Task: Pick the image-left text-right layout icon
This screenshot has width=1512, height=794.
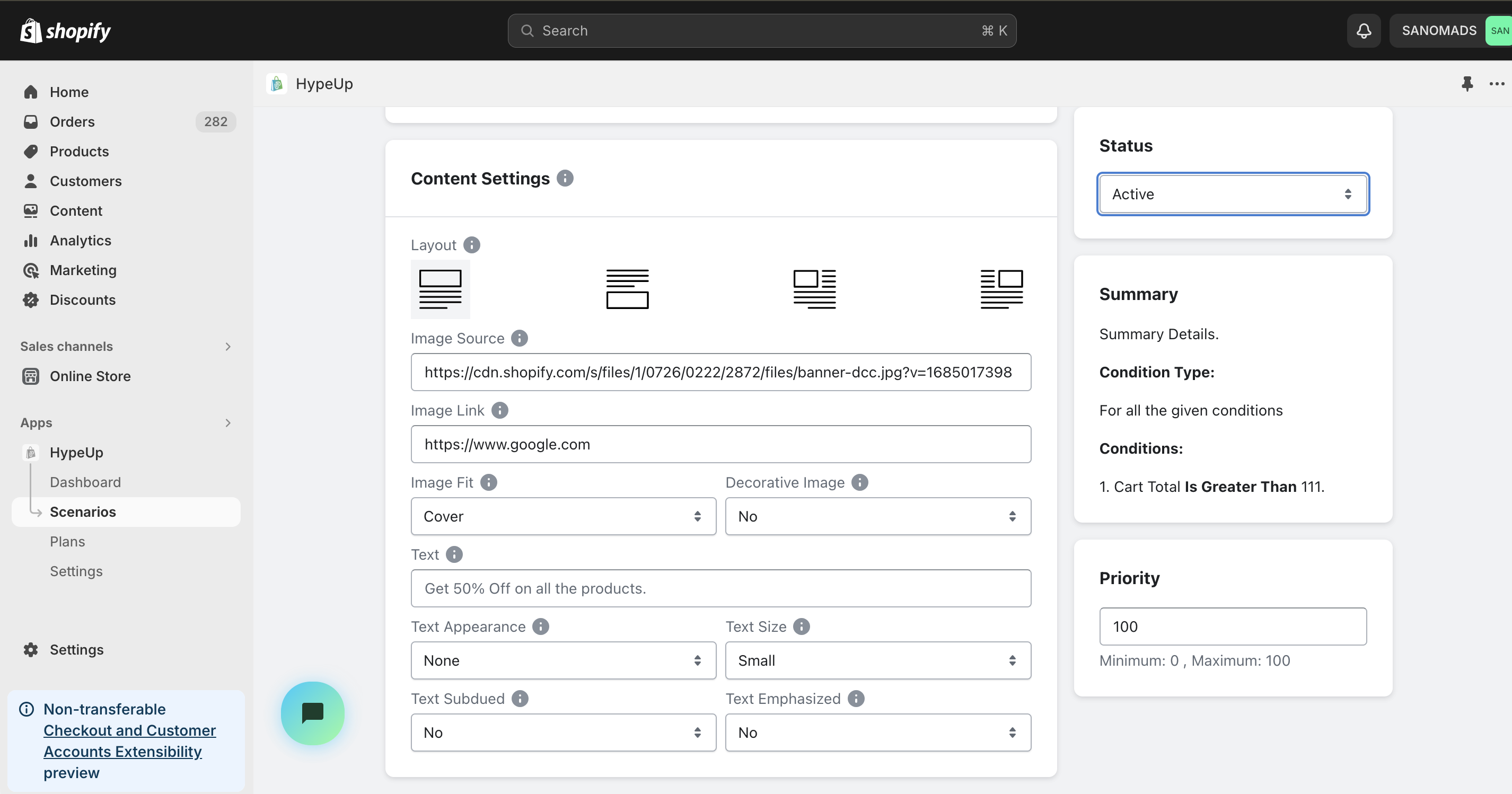Action: pyautogui.click(x=814, y=289)
